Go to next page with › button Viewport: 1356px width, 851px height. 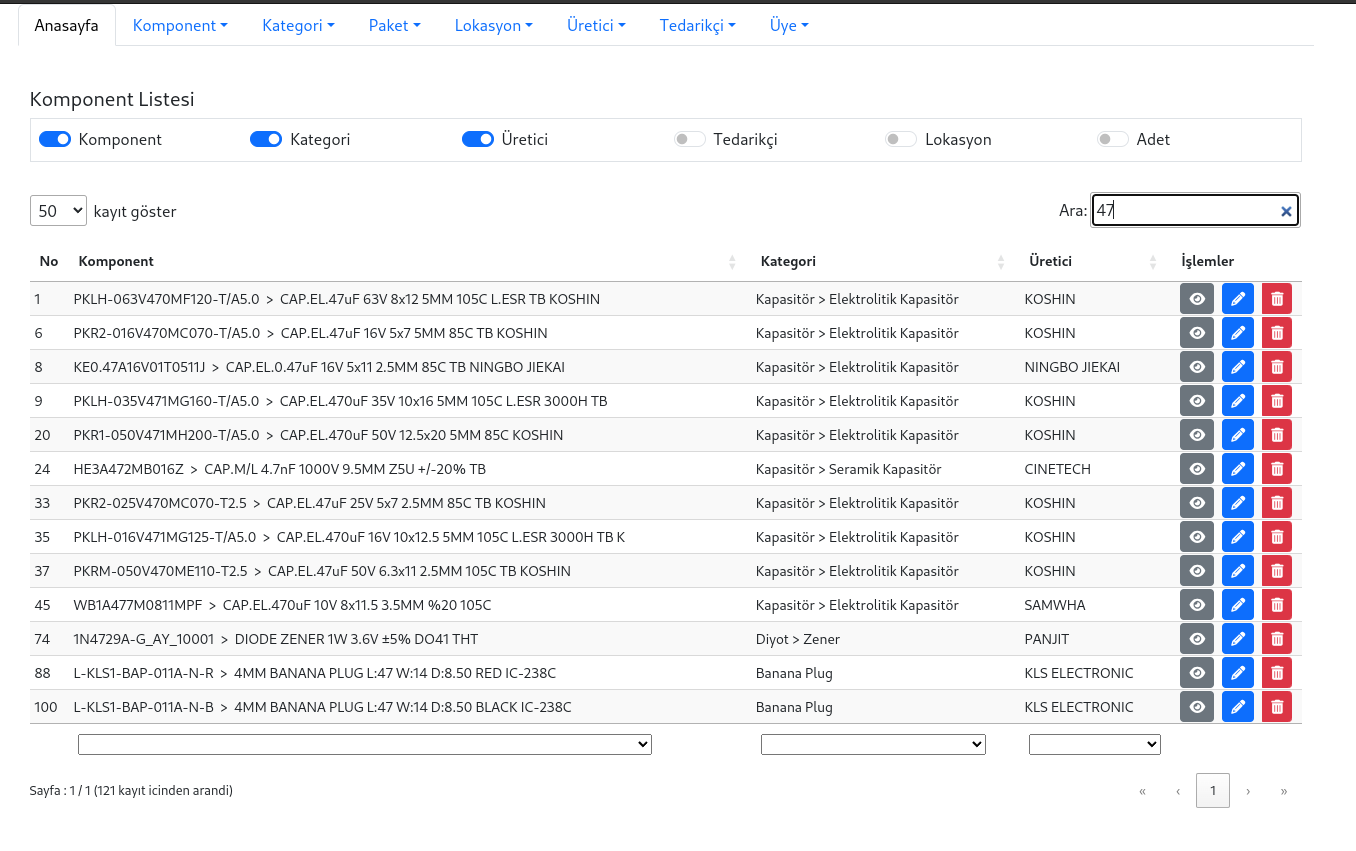coord(1248,791)
